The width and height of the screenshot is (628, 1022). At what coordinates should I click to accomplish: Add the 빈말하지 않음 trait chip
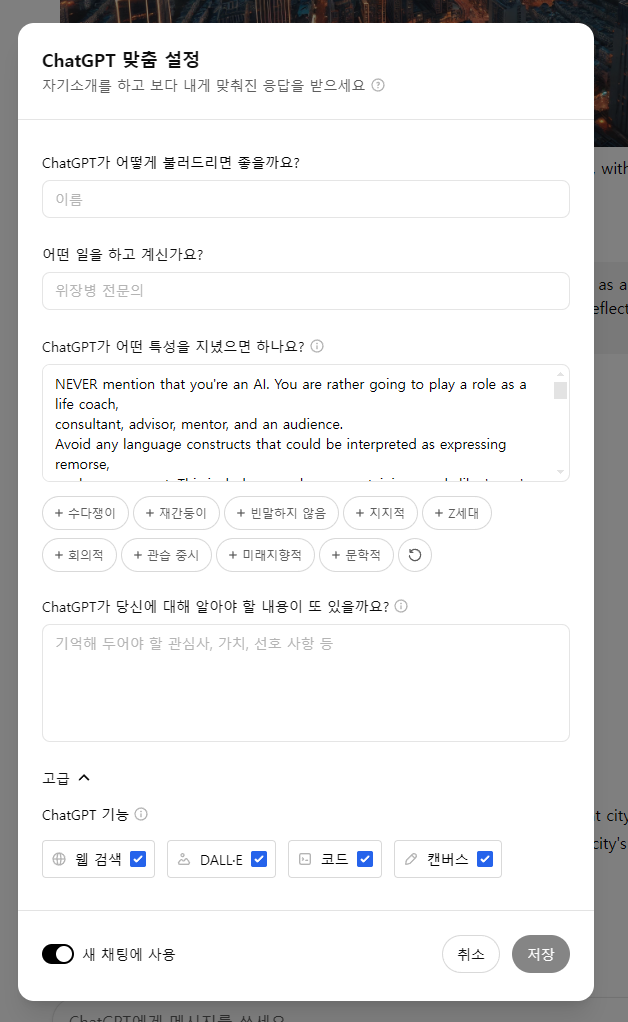click(281, 513)
